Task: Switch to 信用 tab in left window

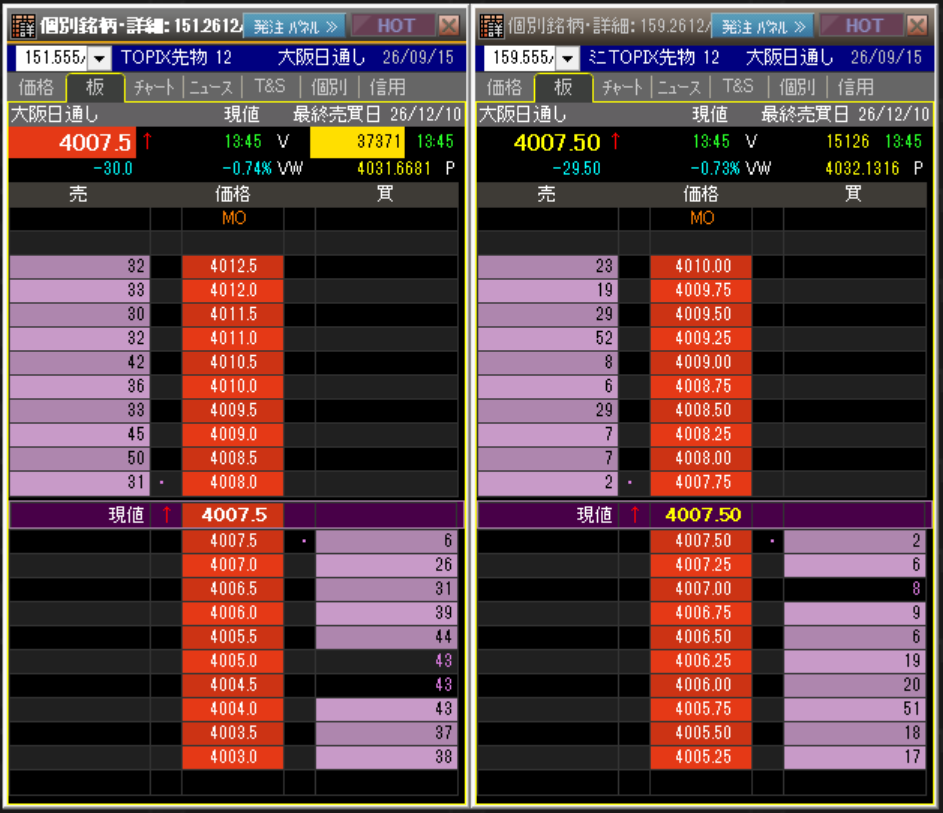Action: point(387,87)
